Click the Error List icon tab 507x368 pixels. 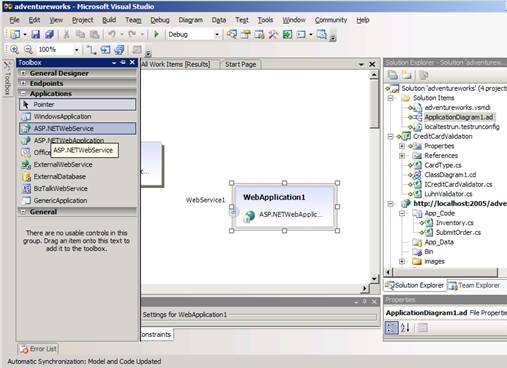38,349
